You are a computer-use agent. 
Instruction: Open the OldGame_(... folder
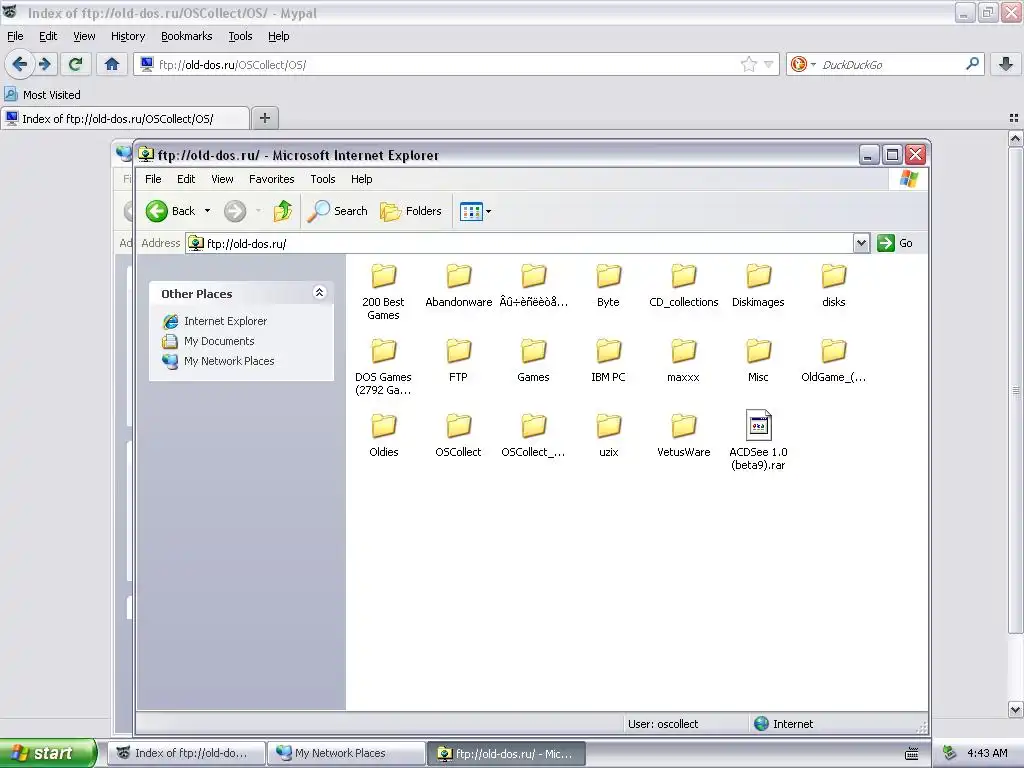(833, 360)
